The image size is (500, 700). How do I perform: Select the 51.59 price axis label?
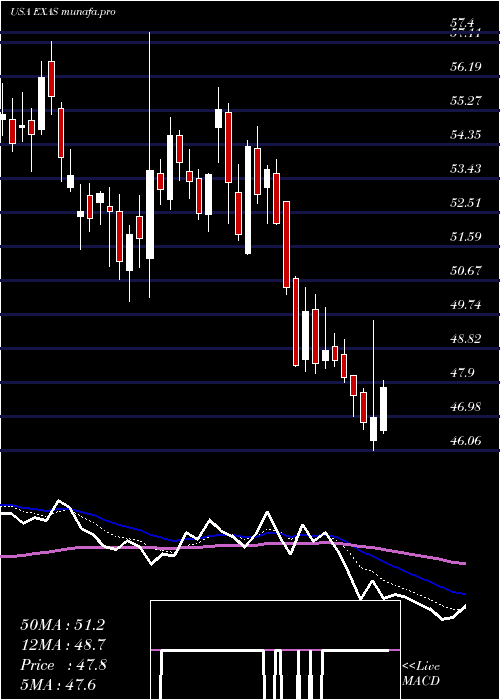pyautogui.click(x=466, y=237)
